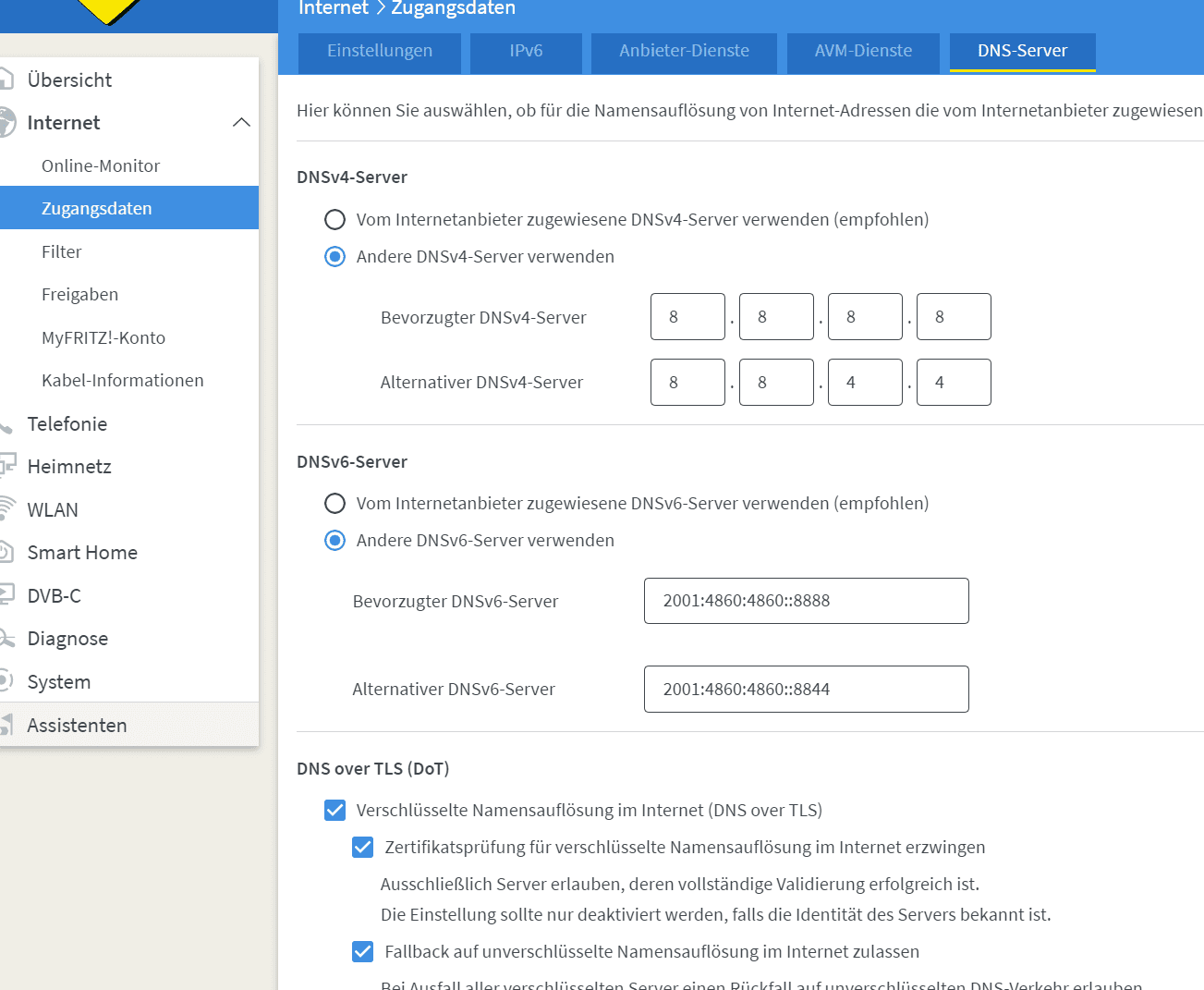Select Andere DNSv4-Server verwenden
This screenshot has width=1204, height=990.
pyautogui.click(x=334, y=256)
